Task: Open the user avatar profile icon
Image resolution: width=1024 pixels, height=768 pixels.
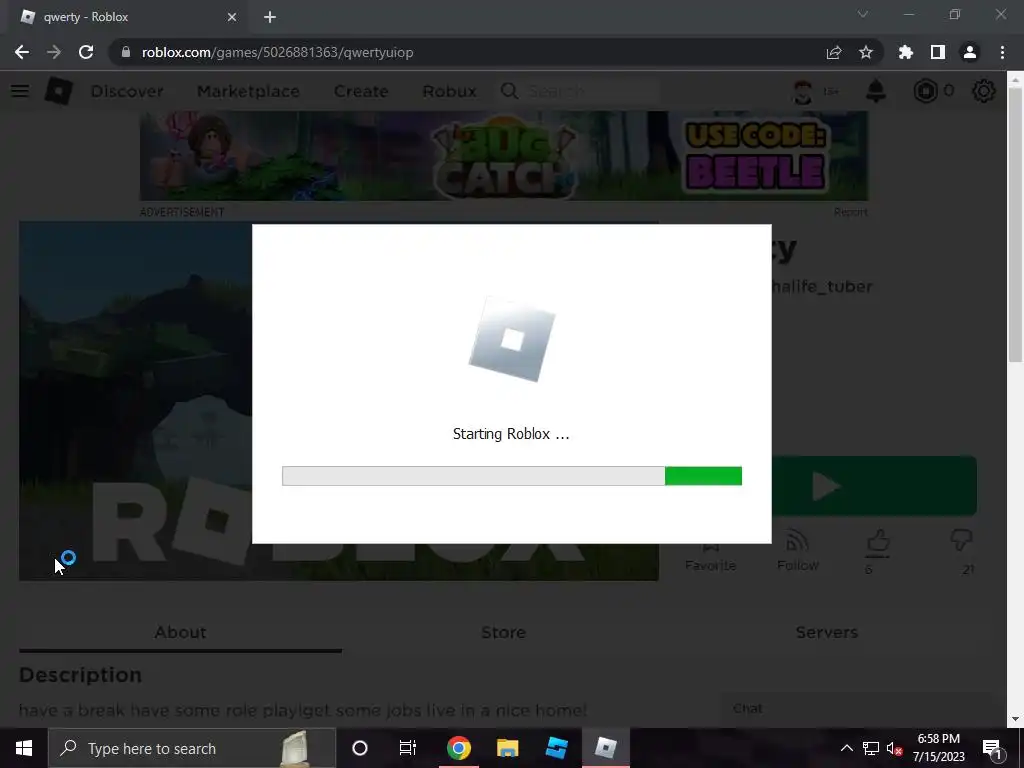Action: 803,91
